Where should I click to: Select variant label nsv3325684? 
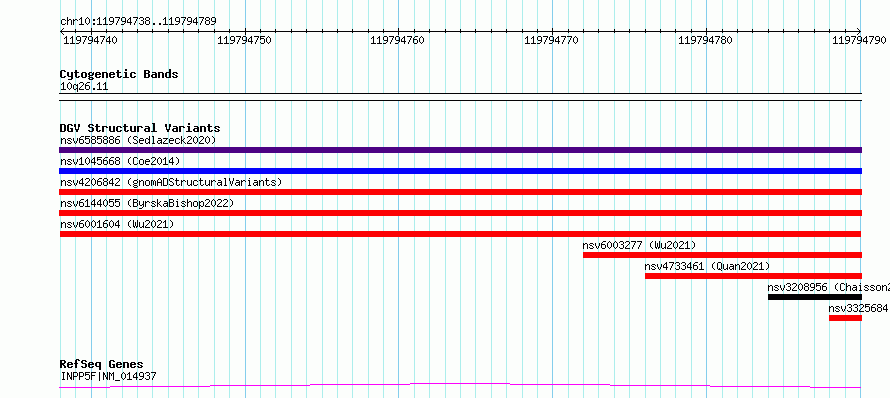pyautogui.click(x=859, y=308)
